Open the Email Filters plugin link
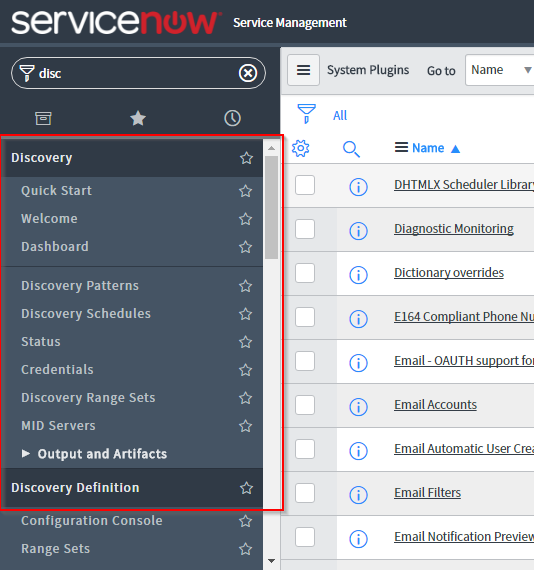Screen dimensions: 534x570 click(427, 493)
